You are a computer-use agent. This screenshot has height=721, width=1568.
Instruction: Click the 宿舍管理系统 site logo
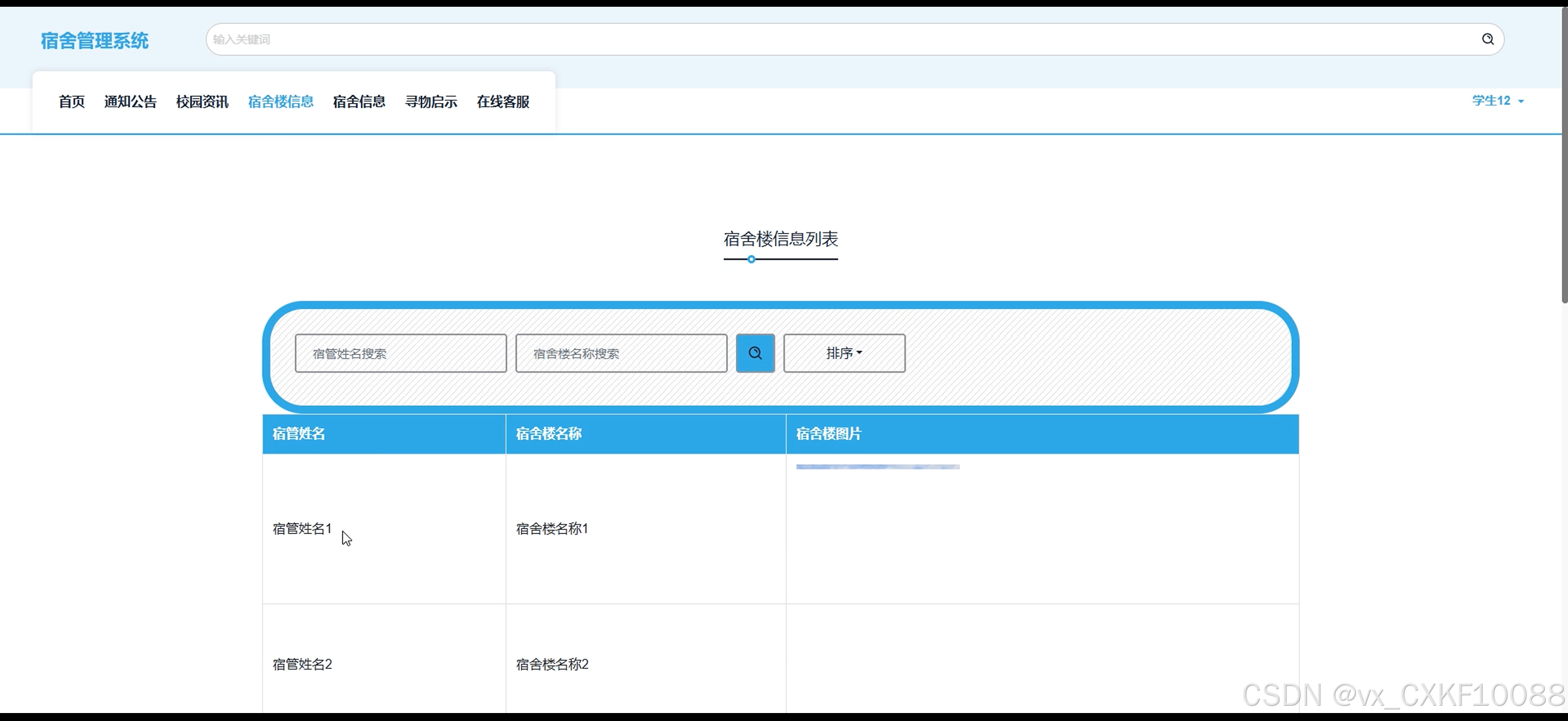[95, 40]
